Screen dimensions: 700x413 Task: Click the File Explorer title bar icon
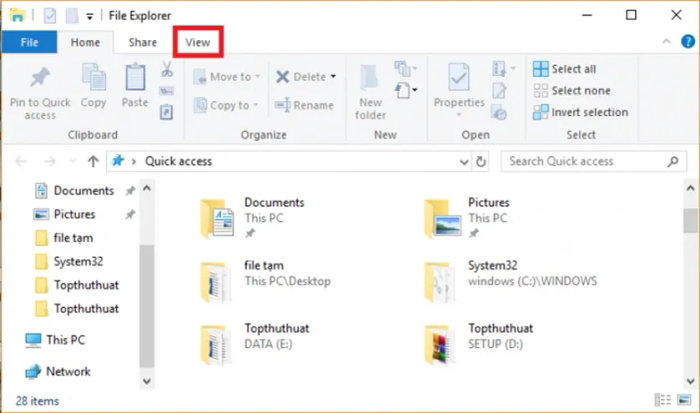tap(17, 16)
